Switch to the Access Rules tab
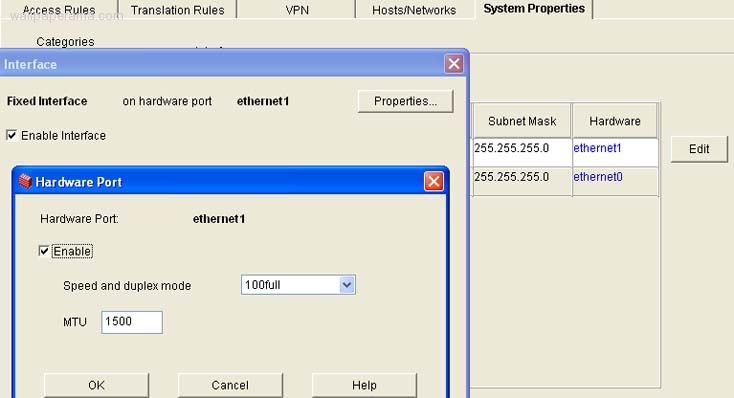 tap(59, 9)
